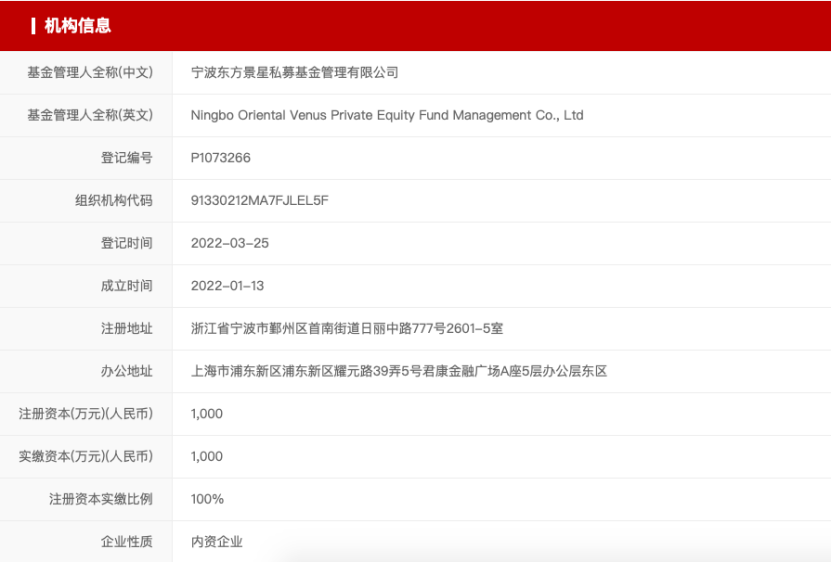Click label 企业性质
The width and height of the screenshot is (831, 562).
pyautogui.click(x=127, y=542)
